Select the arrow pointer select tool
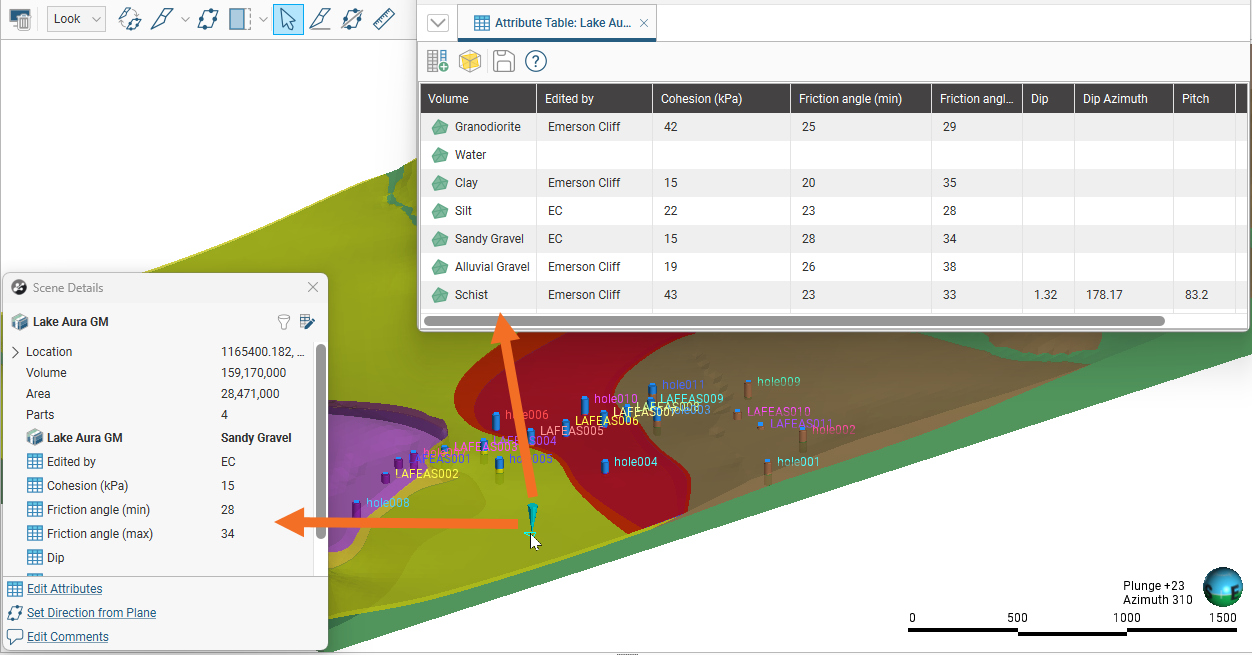The width and height of the screenshot is (1252, 655). pos(288,19)
